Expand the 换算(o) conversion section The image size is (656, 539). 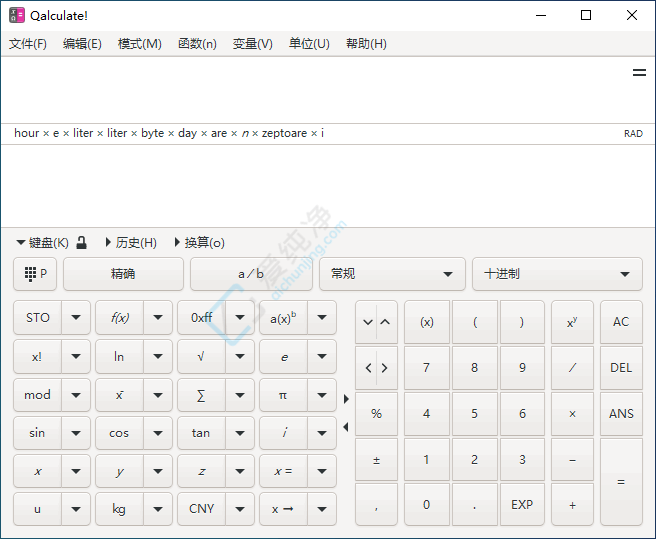200,243
